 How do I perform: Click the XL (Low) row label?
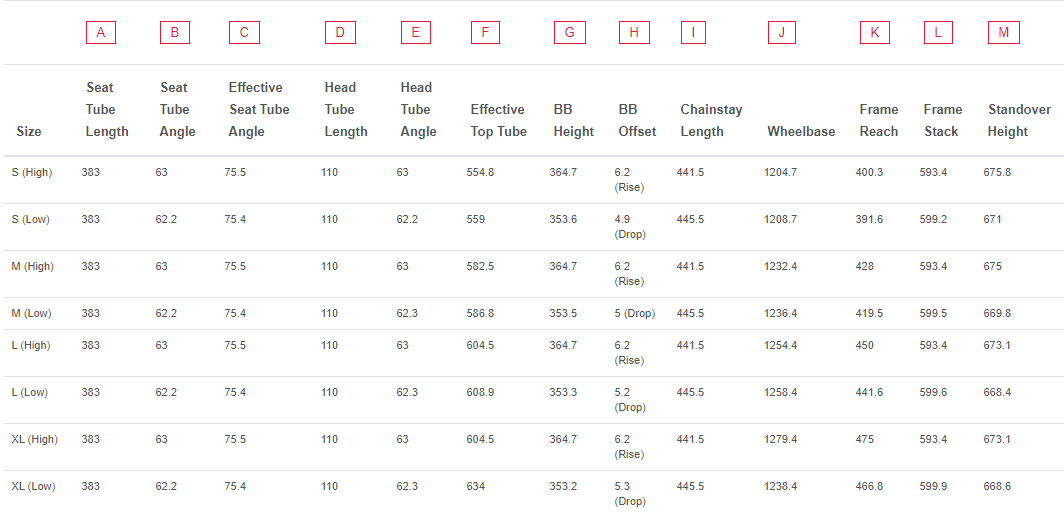tap(34, 486)
